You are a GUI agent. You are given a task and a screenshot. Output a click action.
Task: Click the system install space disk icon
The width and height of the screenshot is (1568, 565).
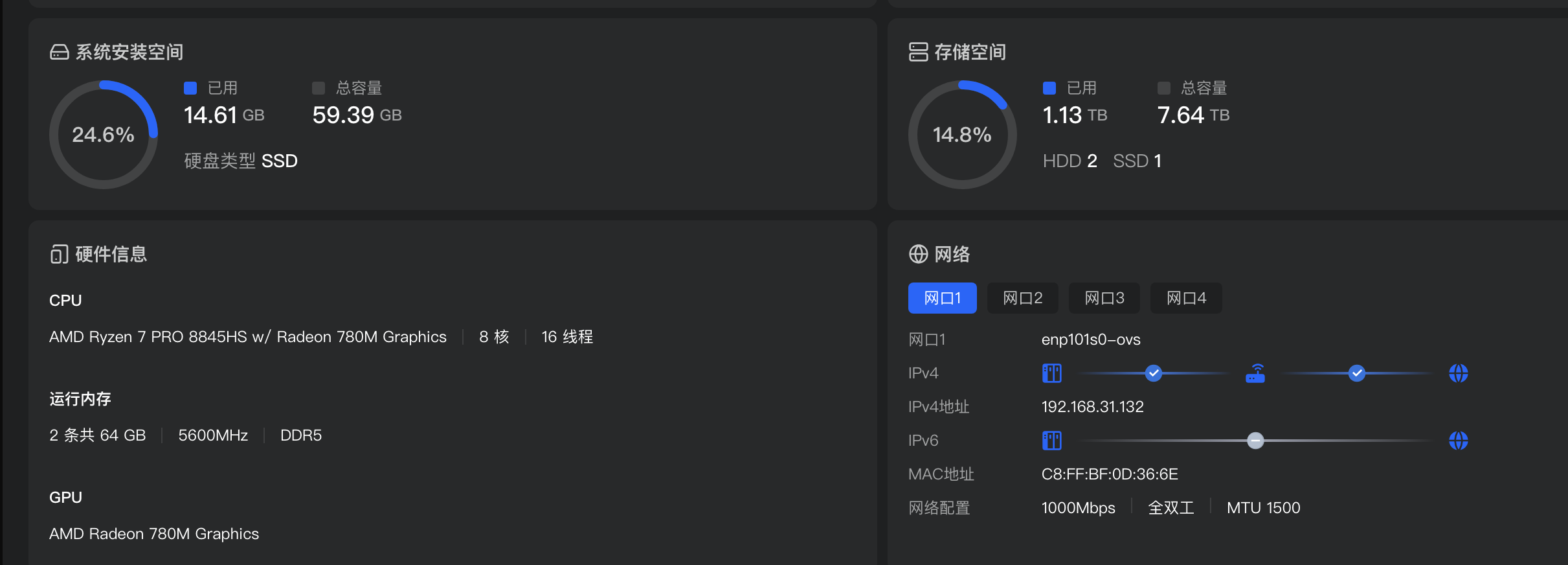click(x=59, y=52)
